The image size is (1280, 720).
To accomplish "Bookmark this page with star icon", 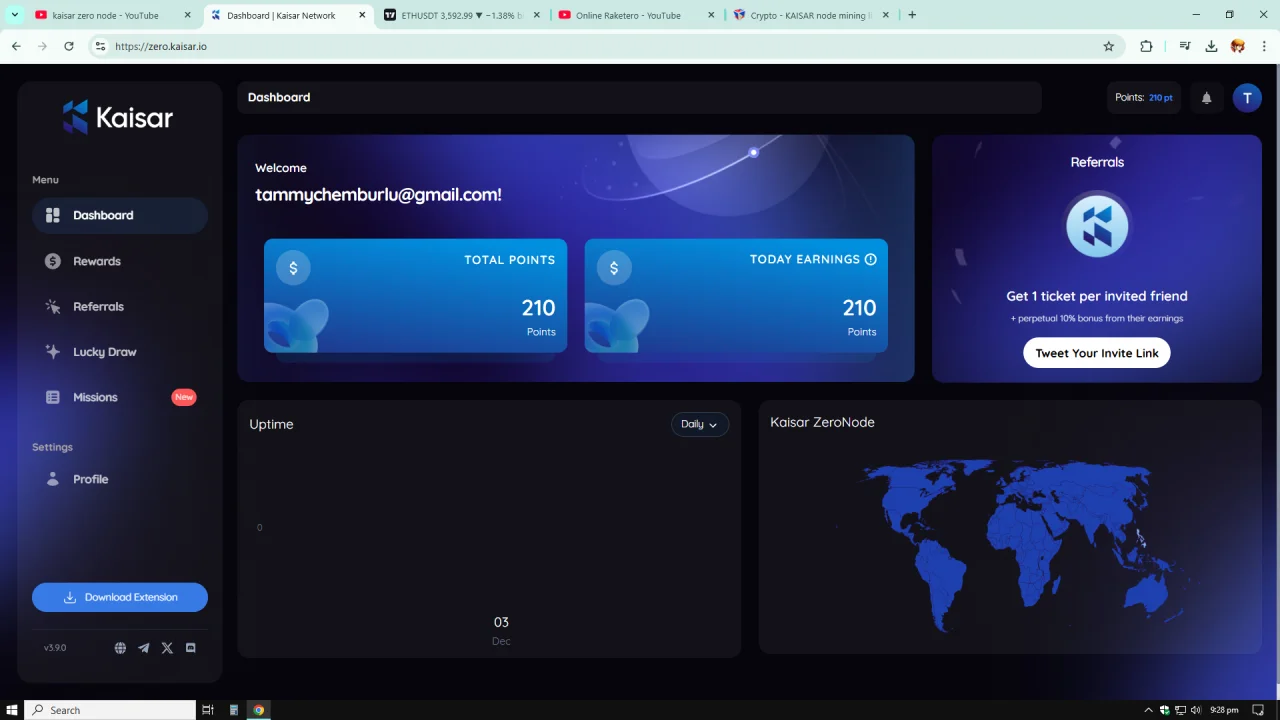I will tap(1108, 46).
